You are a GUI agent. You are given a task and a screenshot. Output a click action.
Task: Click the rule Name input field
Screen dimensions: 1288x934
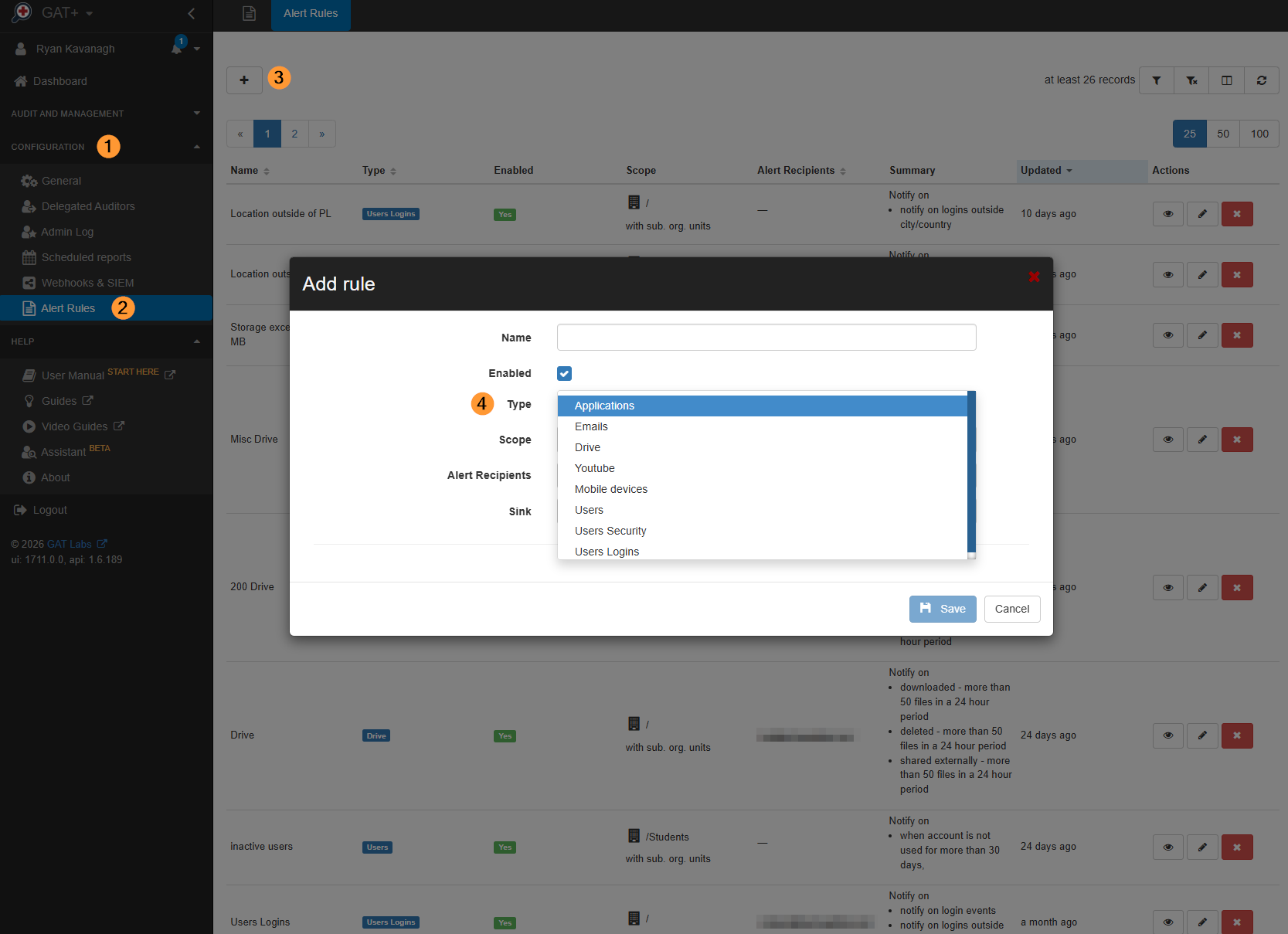[766, 338]
